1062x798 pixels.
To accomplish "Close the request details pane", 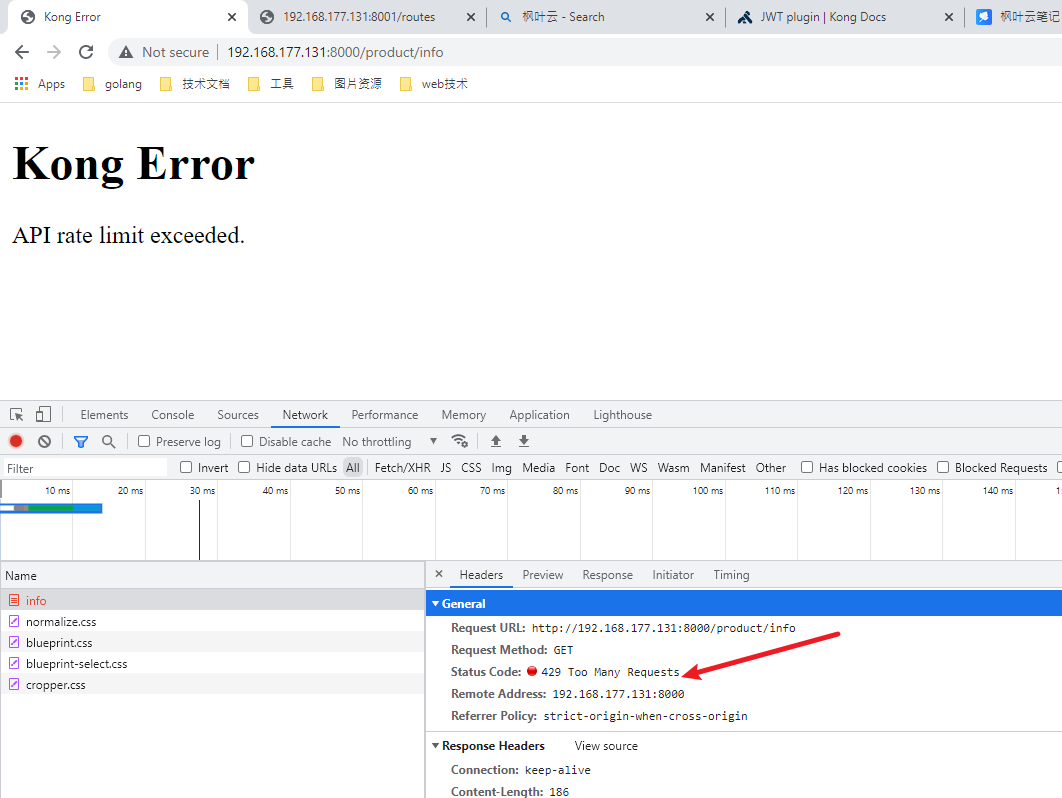I will [439, 574].
